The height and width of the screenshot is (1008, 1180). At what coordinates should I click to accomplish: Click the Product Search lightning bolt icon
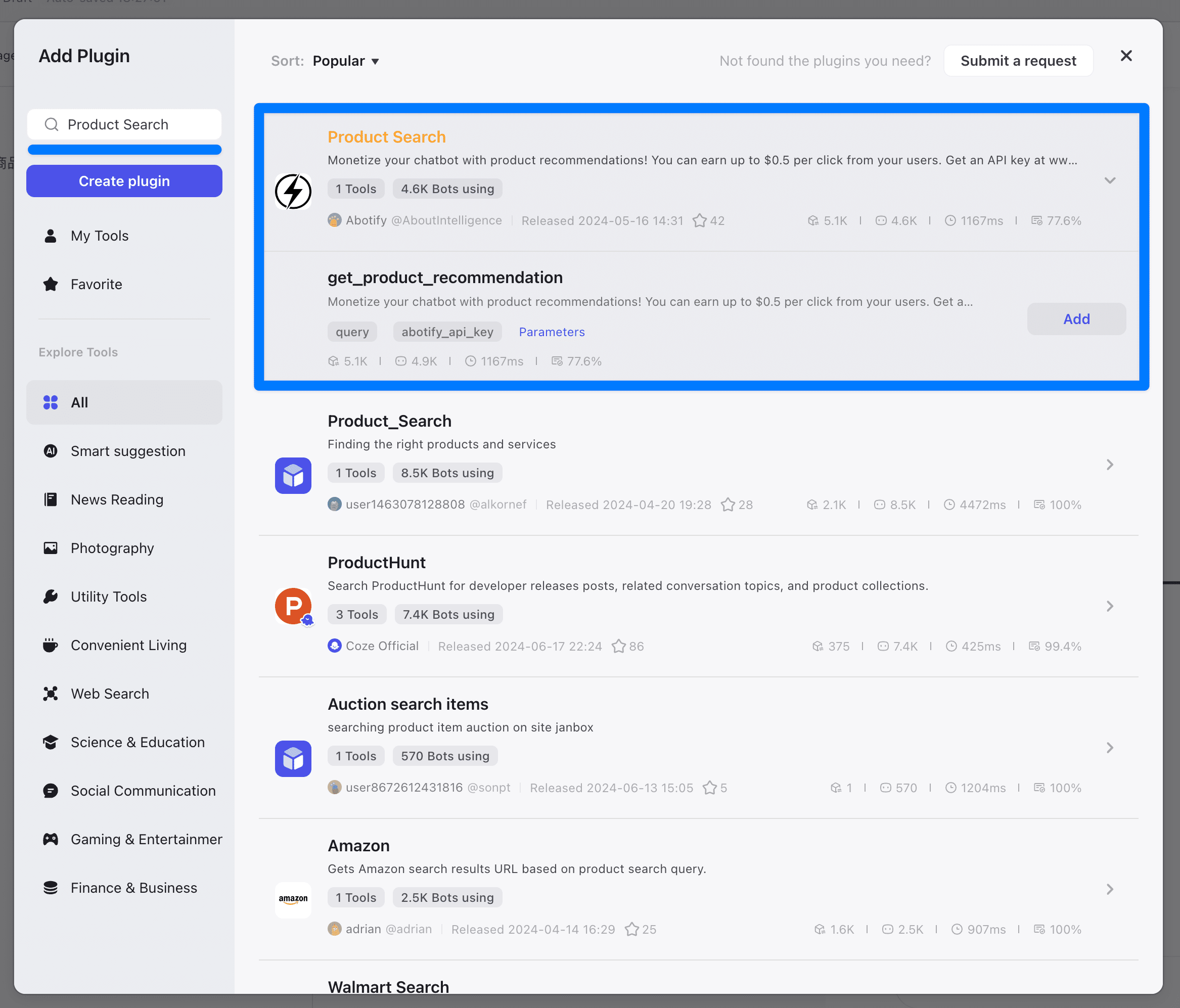pyautogui.click(x=293, y=192)
